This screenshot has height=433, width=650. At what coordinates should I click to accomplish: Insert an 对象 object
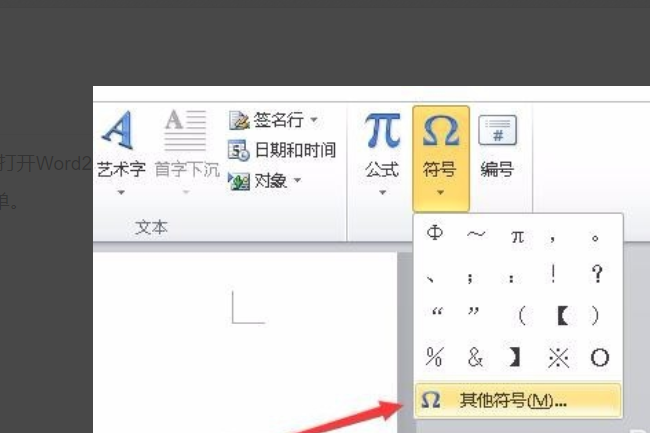click(258, 181)
